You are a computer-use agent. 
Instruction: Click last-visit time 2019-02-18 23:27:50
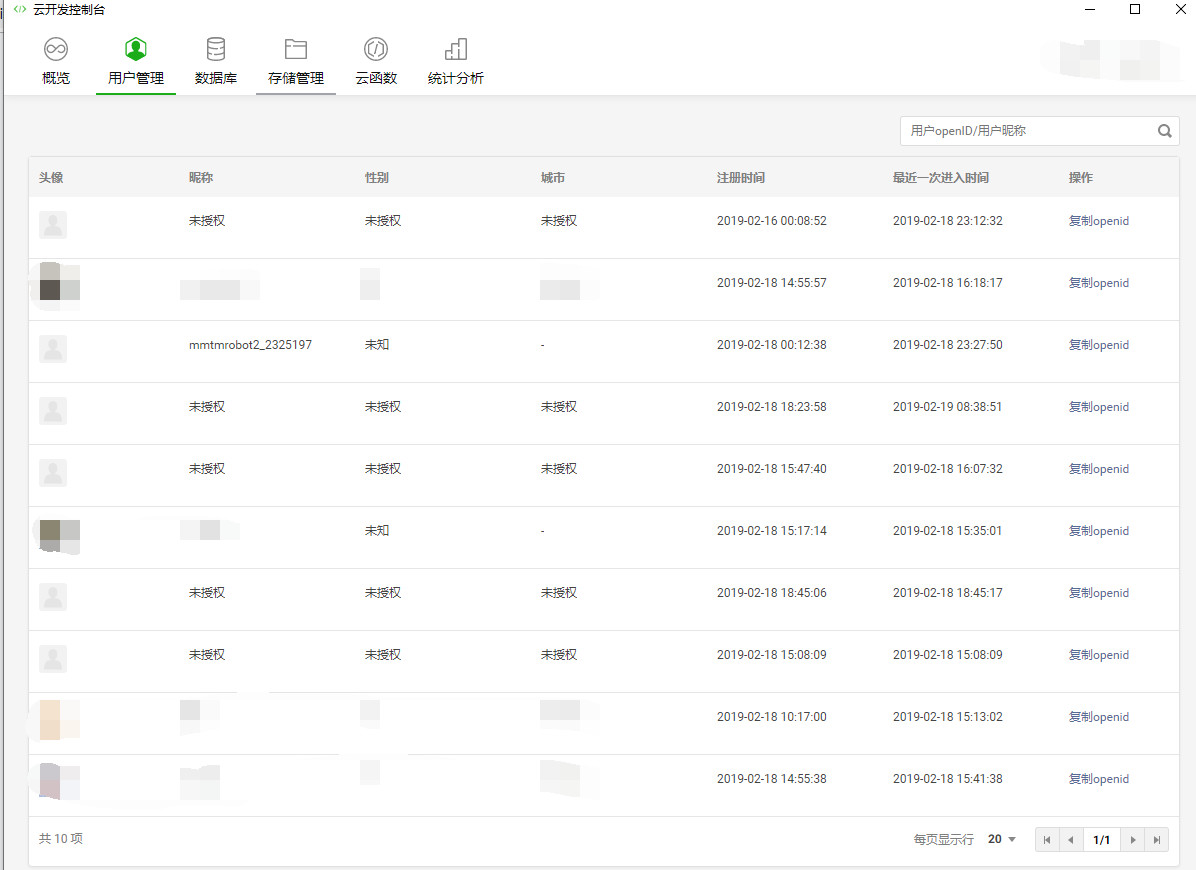coord(947,345)
